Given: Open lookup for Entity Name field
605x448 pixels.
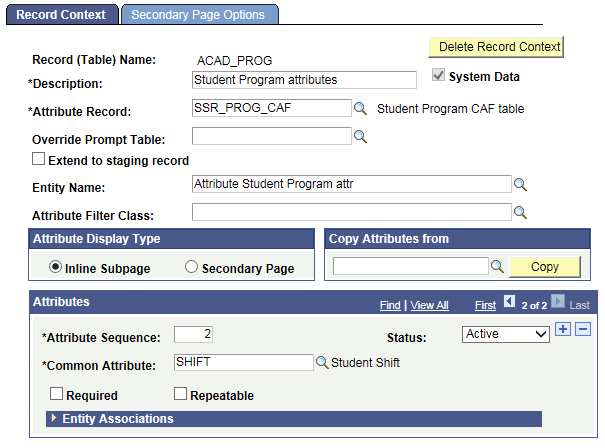Looking at the screenshot, I should pos(520,184).
